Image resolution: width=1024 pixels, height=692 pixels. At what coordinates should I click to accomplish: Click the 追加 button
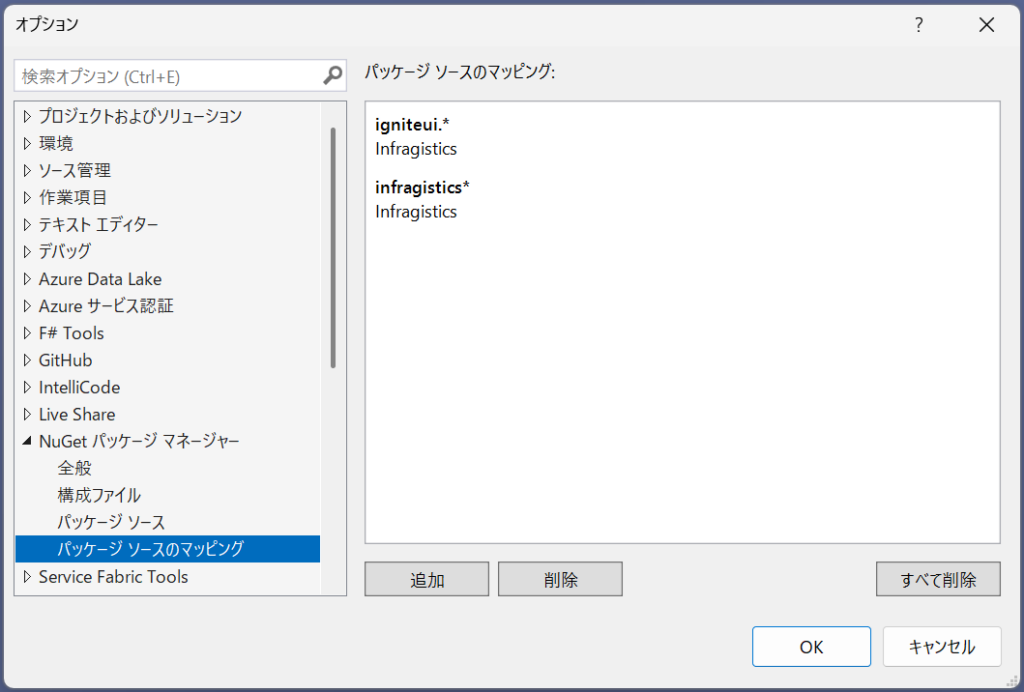(x=427, y=580)
